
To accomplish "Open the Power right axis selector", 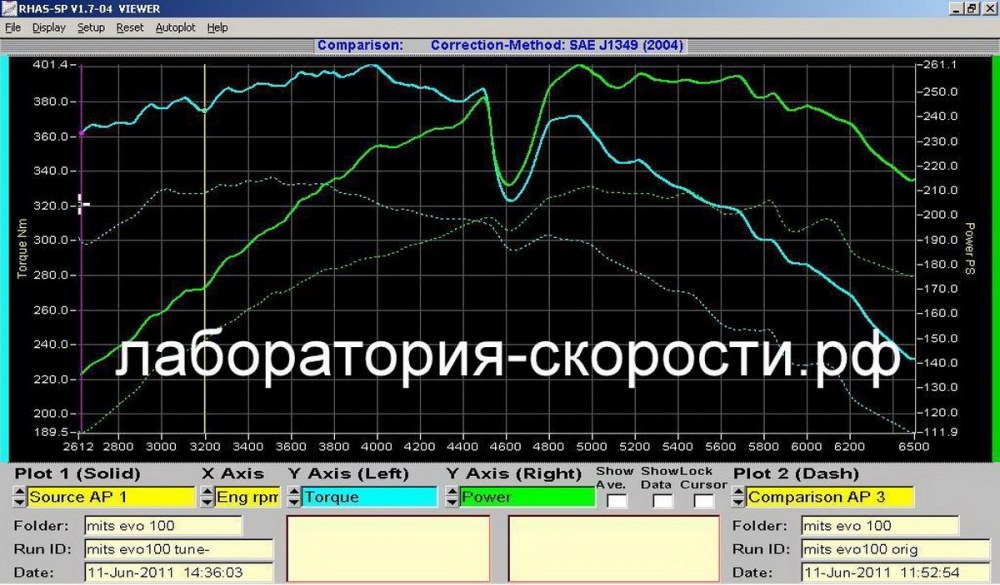I will click(x=527, y=497).
